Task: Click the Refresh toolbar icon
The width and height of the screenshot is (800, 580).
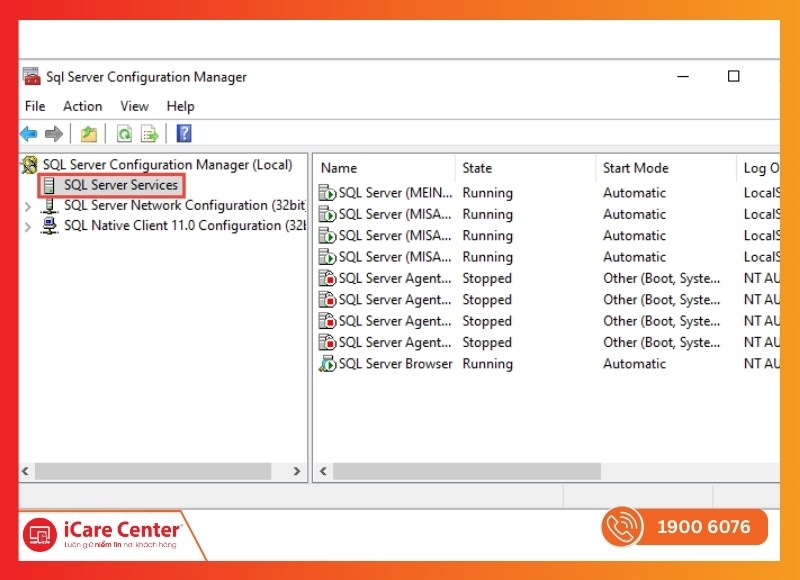Action: (x=124, y=134)
